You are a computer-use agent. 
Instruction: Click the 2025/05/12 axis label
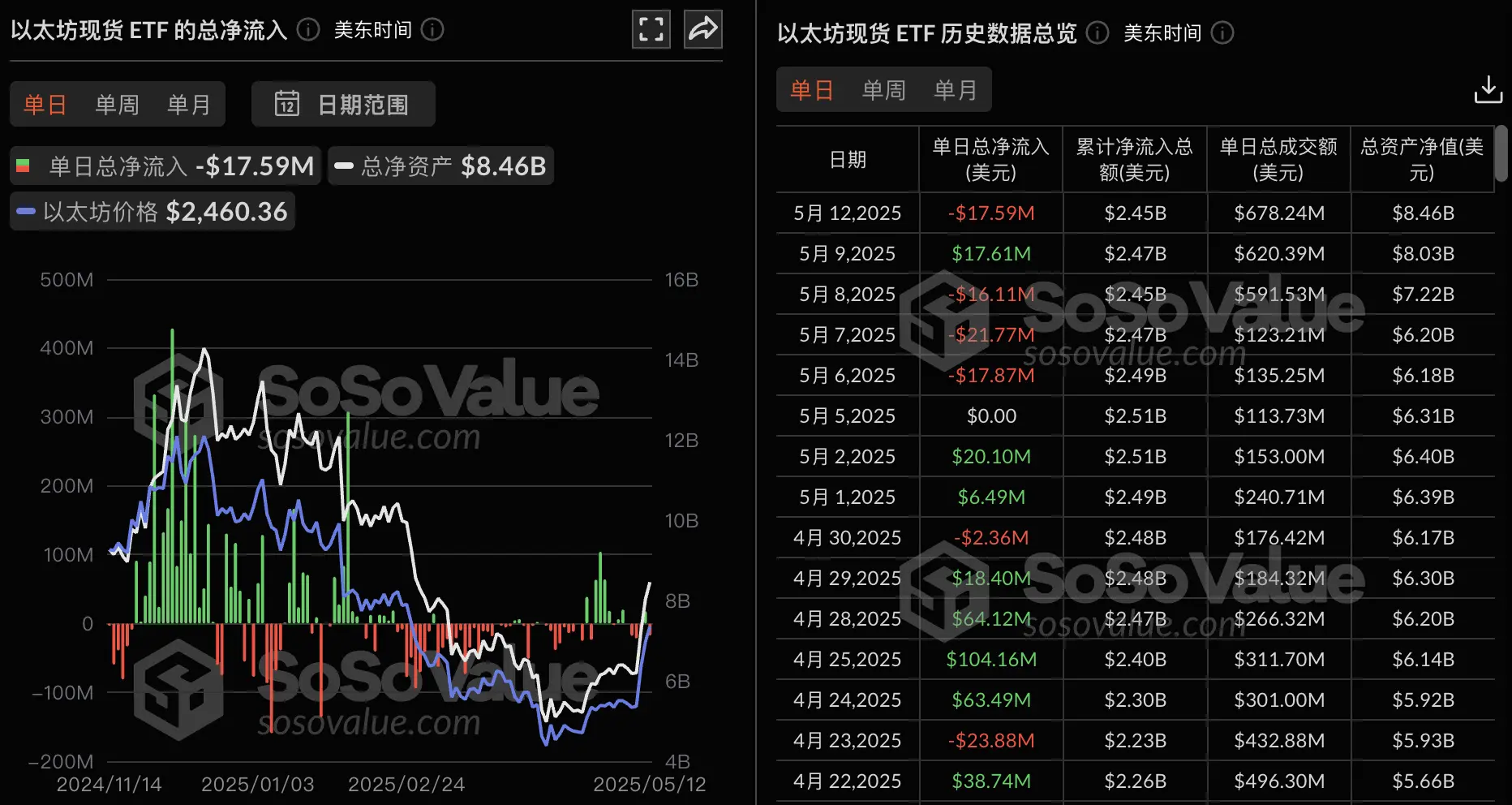(648, 784)
